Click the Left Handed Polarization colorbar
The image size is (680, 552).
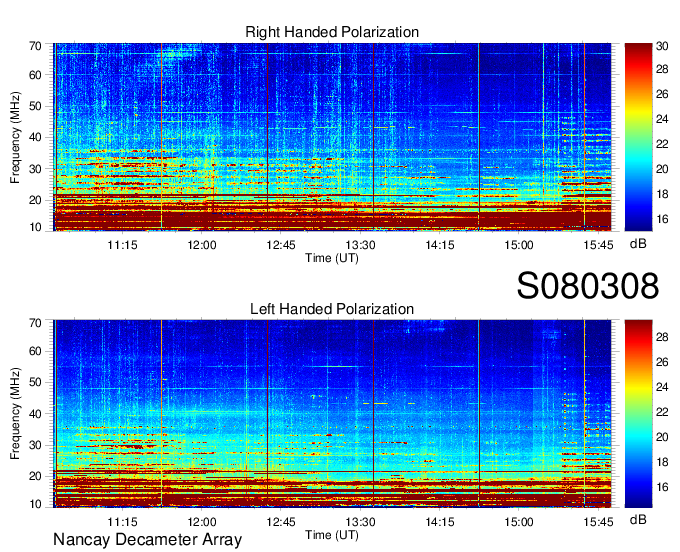point(638,414)
